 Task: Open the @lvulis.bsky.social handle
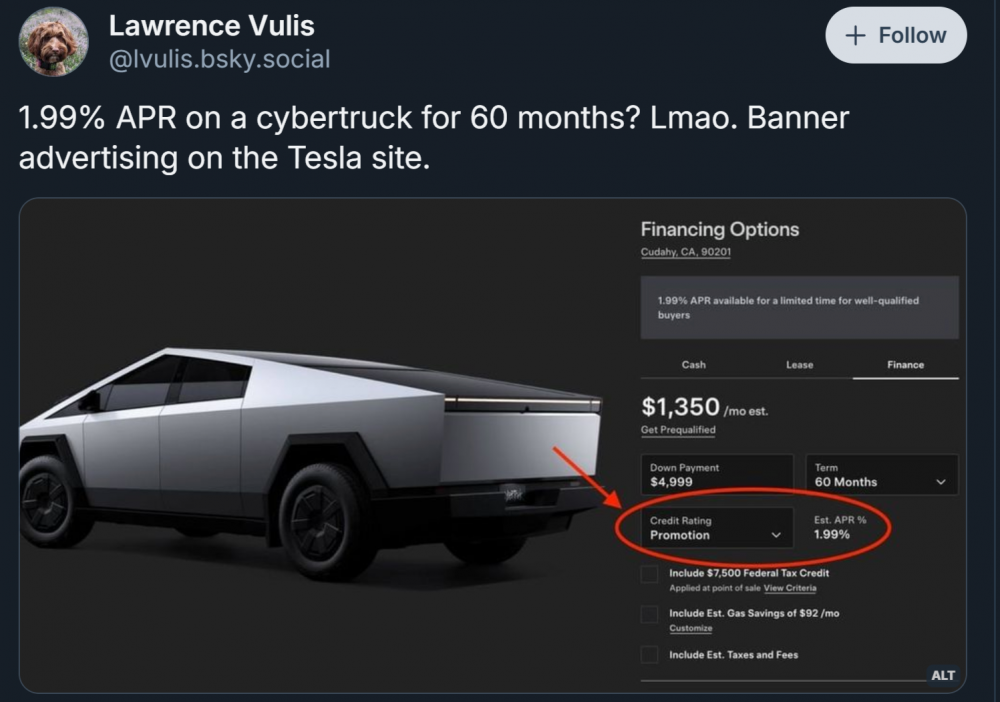219,59
